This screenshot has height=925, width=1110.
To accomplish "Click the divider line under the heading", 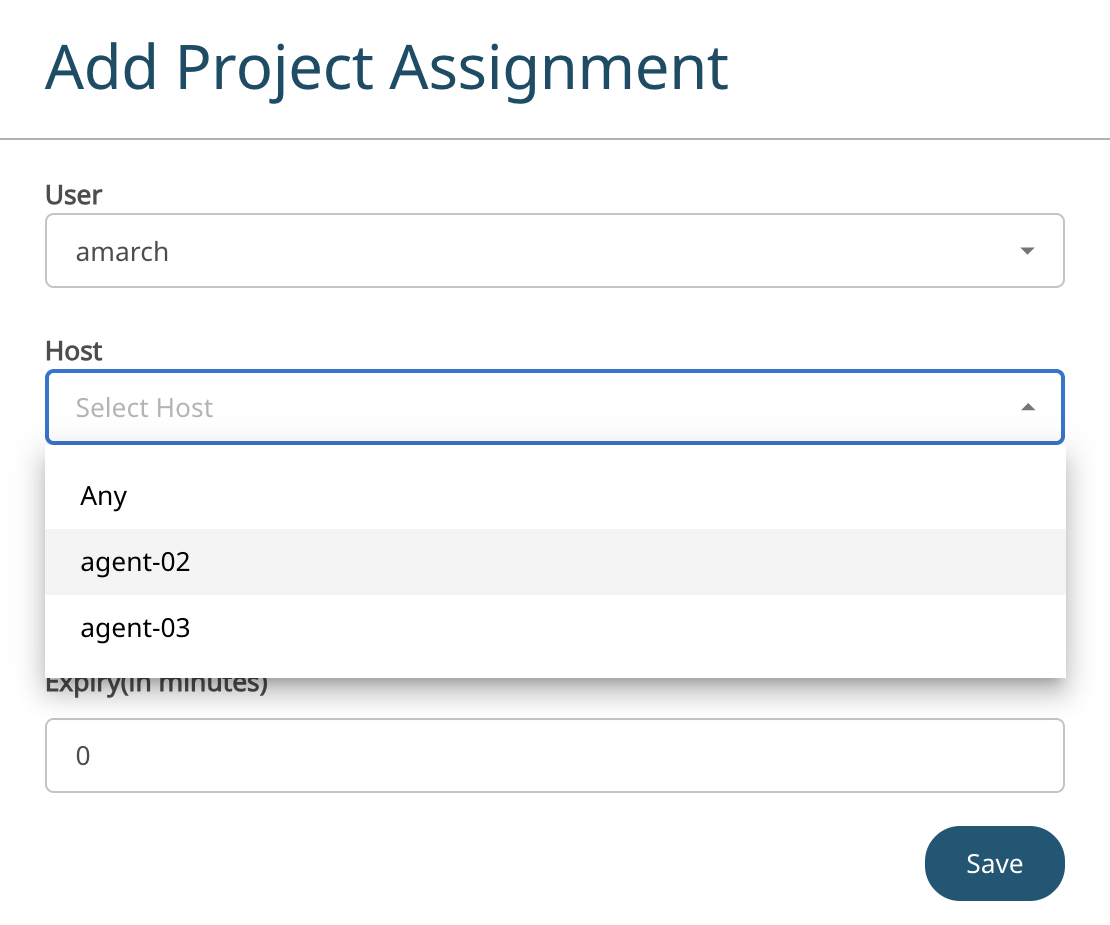I will coord(554,138).
